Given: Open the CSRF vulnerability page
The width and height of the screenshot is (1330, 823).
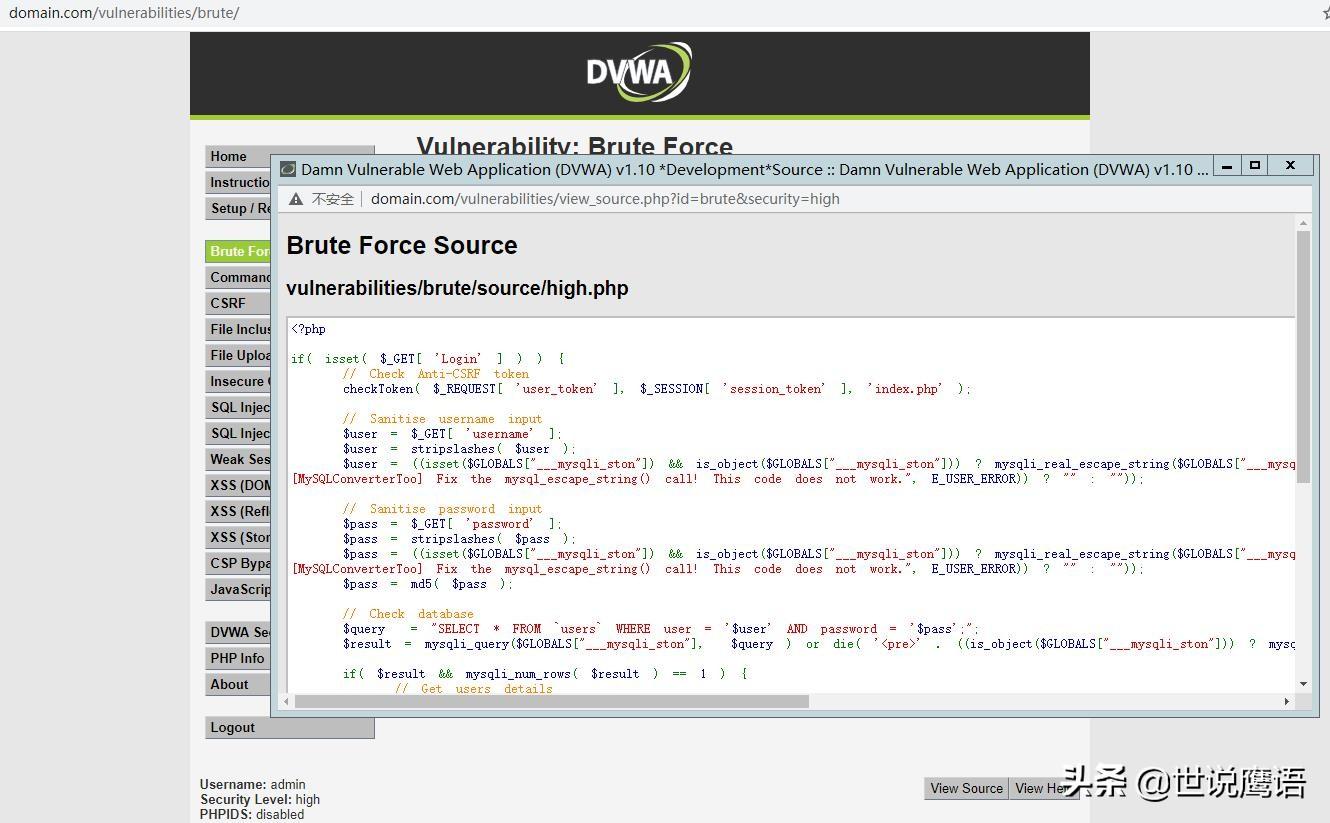Looking at the screenshot, I should click(227, 303).
